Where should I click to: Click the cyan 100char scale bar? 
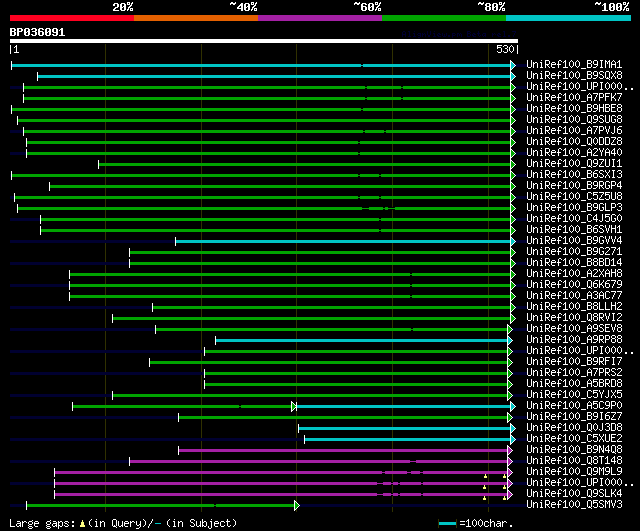point(447,524)
